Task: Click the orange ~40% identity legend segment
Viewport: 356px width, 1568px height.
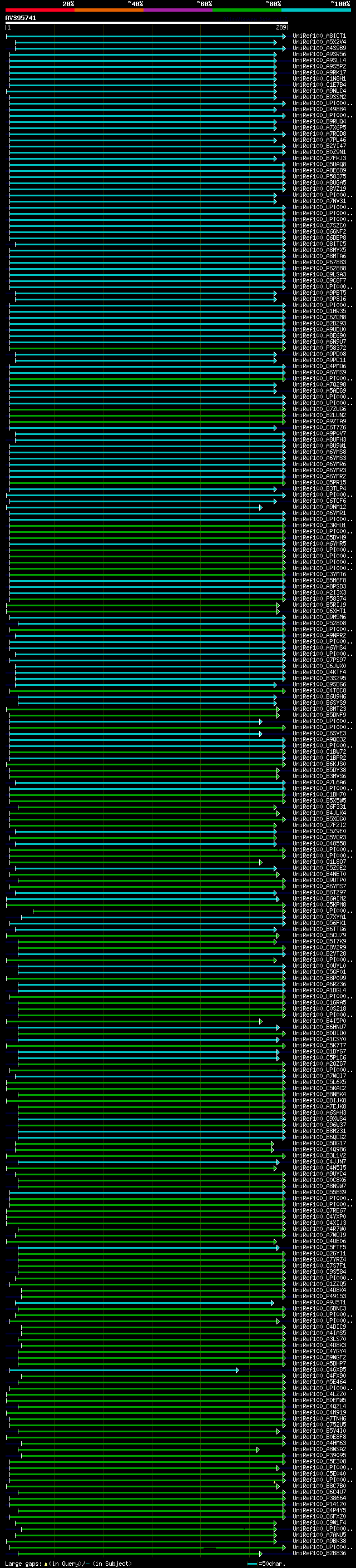Action: pos(109,10)
